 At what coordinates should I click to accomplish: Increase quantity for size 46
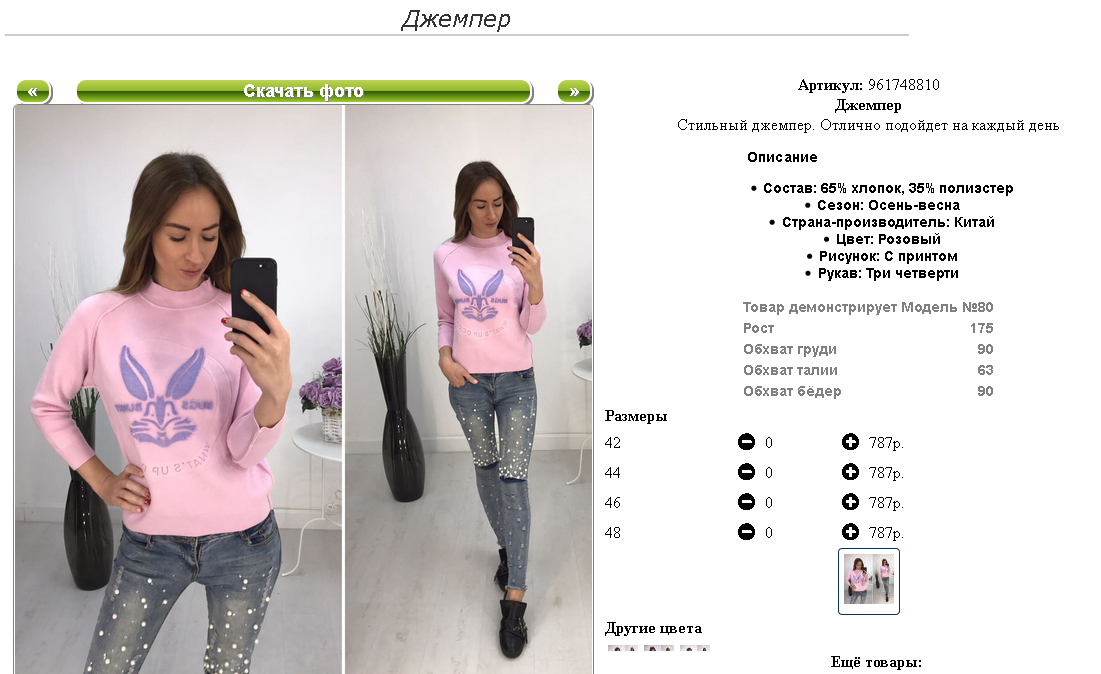[850, 502]
